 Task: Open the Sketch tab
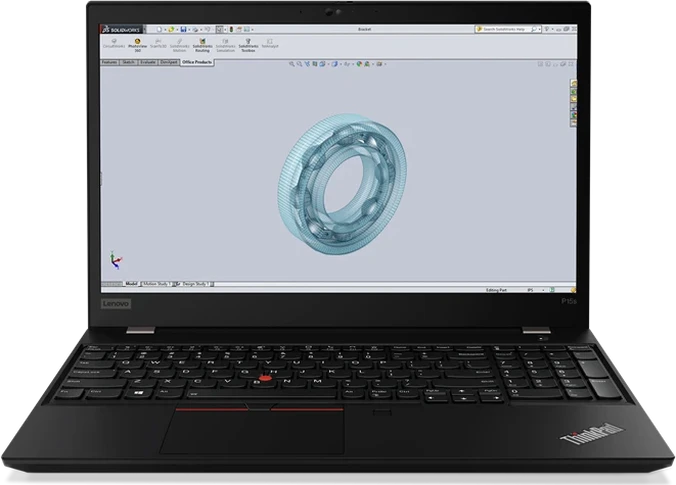pyautogui.click(x=130, y=61)
